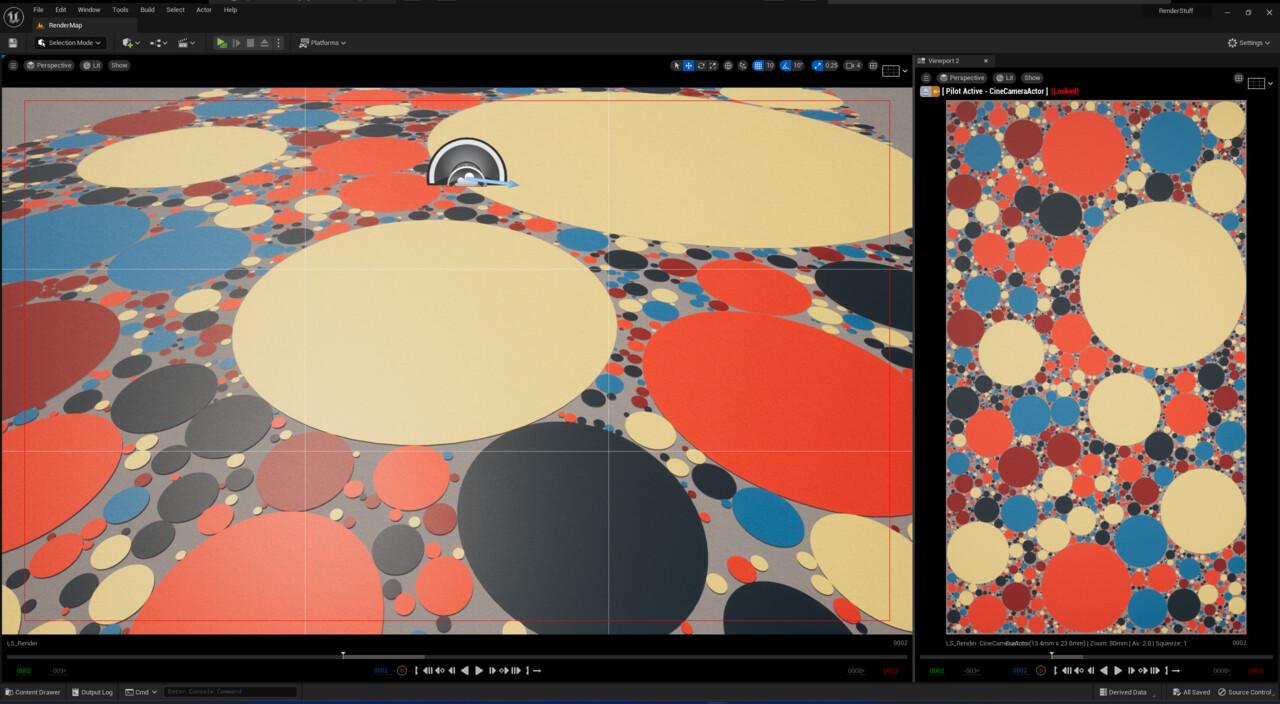The width and height of the screenshot is (1280, 704).
Task: Expand the Platforms dropdown
Action: click(x=323, y=43)
